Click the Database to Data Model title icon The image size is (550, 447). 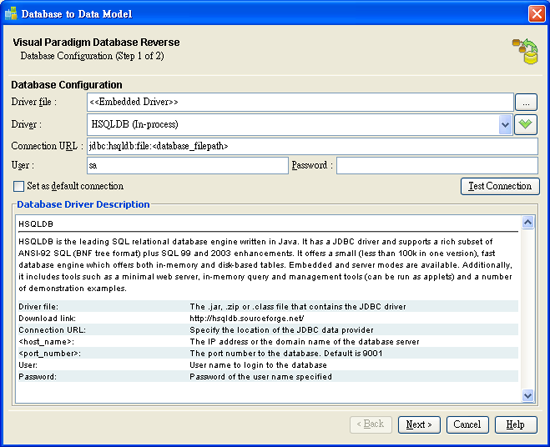(x=11, y=14)
